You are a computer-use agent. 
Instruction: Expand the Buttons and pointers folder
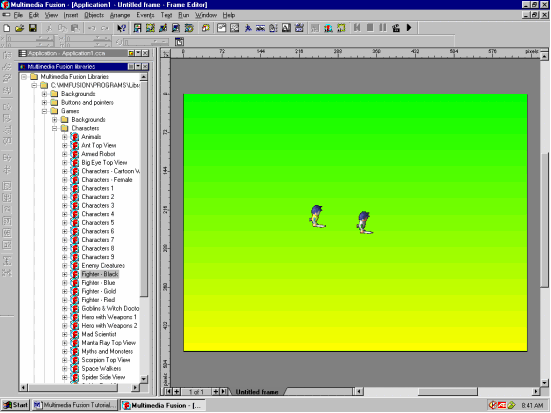pos(45,103)
